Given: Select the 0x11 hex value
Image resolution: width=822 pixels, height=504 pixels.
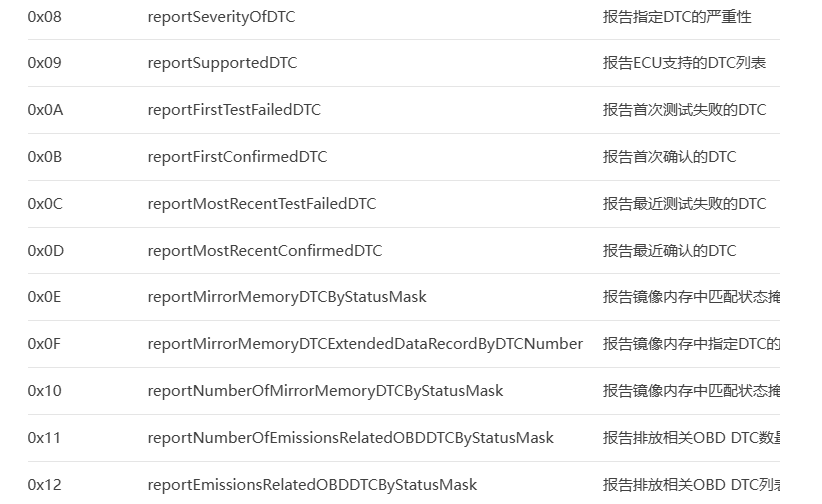Looking at the screenshot, I should pos(44,438).
